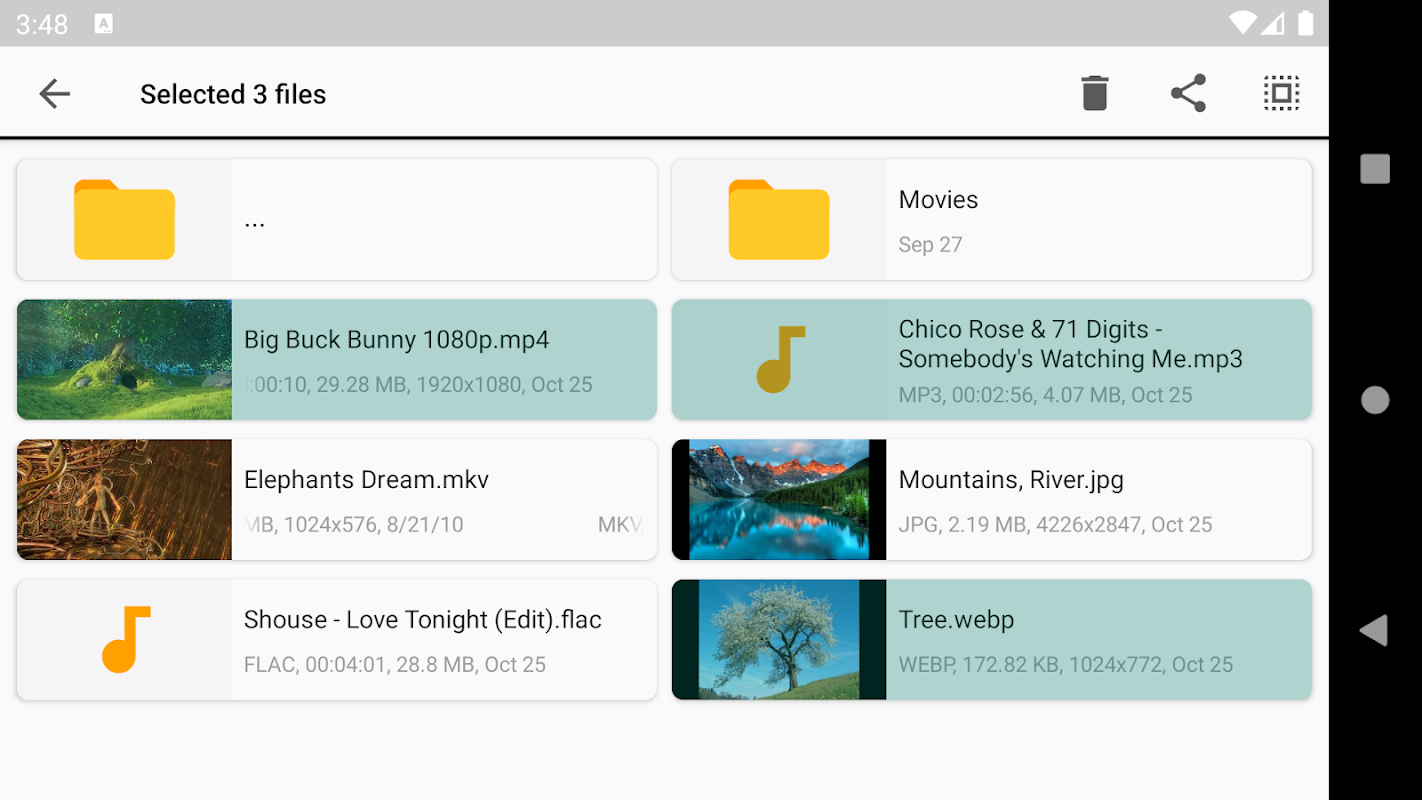Tap the Mountains, River image thumbnail
The width and height of the screenshot is (1422, 800).
[779, 500]
